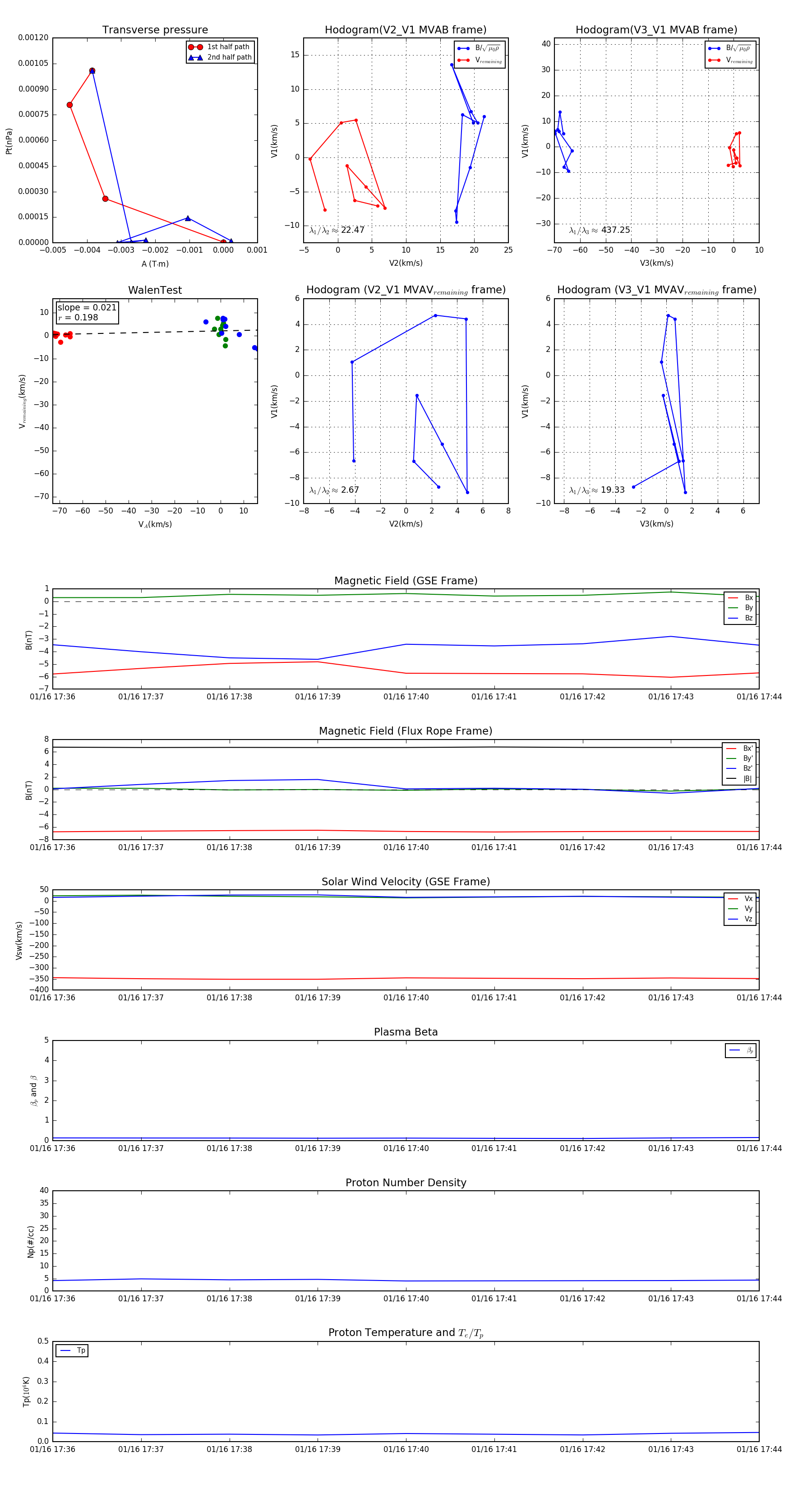
Task: Click the 'A (T·m)' axis label
Action: click(155, 264)
